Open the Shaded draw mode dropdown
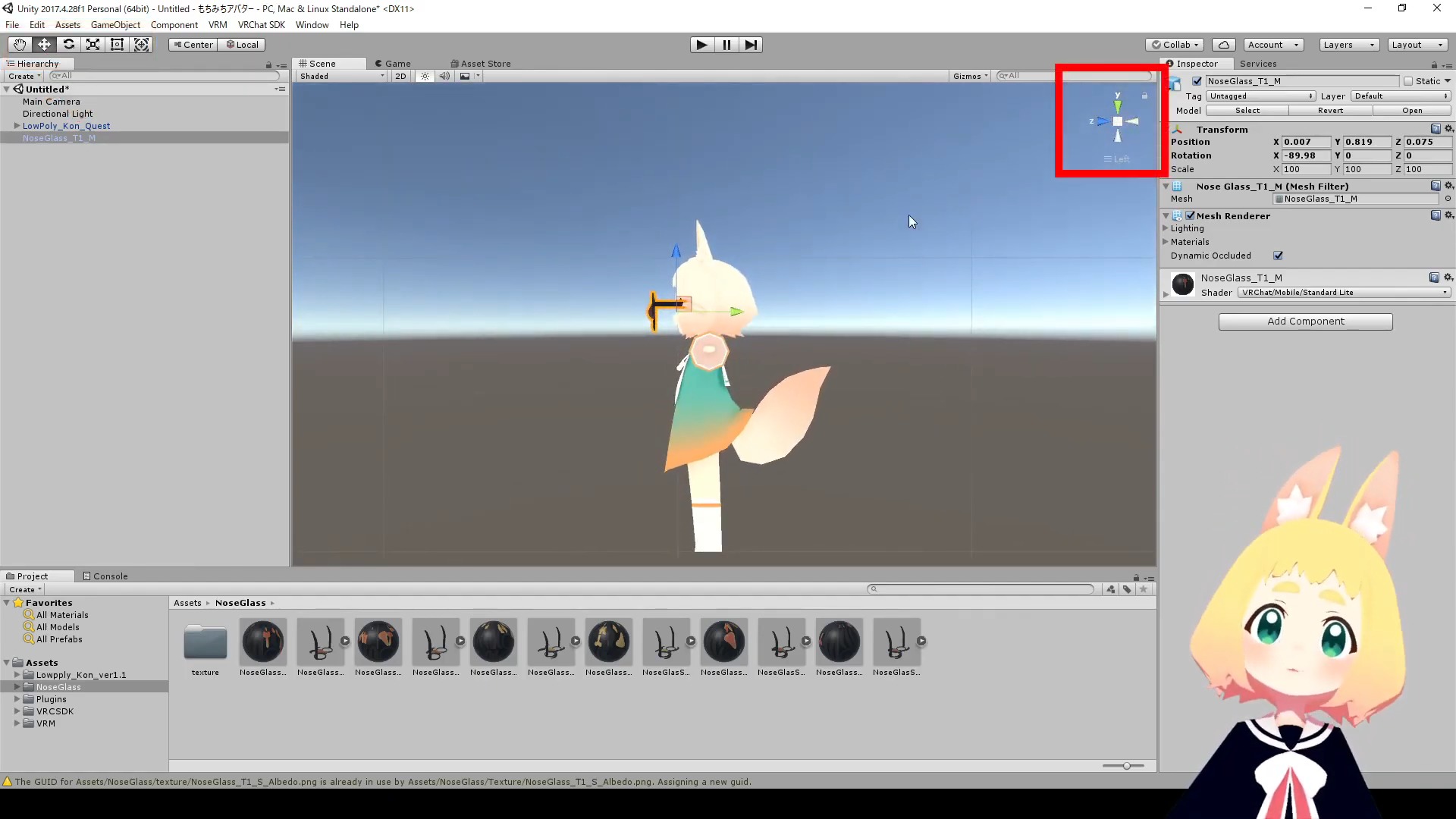Image resolution: width=1456 pixels, height=819 pixels. [341, 76]
